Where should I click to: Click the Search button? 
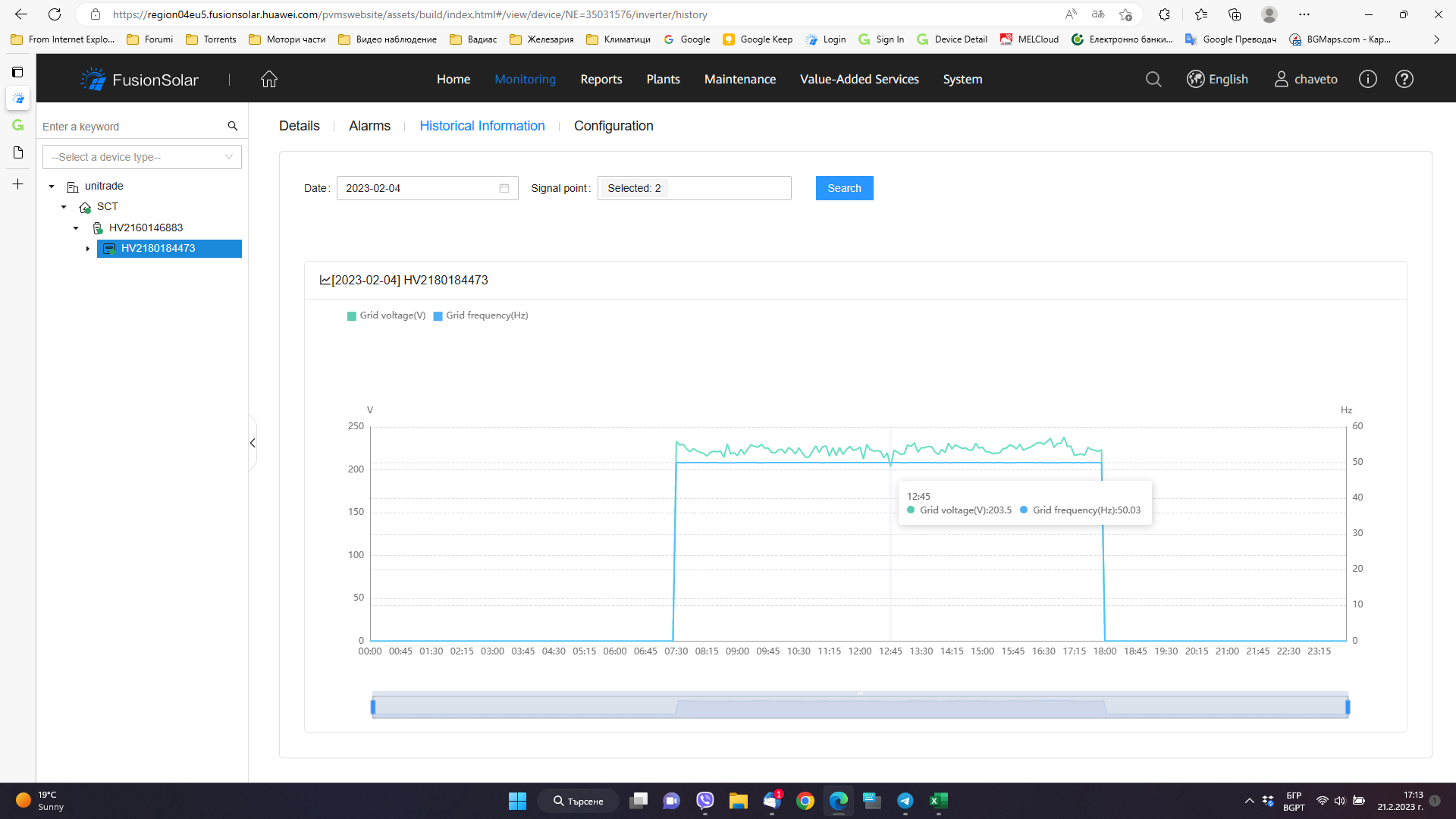pyautogui.click(x=844, y=188)
